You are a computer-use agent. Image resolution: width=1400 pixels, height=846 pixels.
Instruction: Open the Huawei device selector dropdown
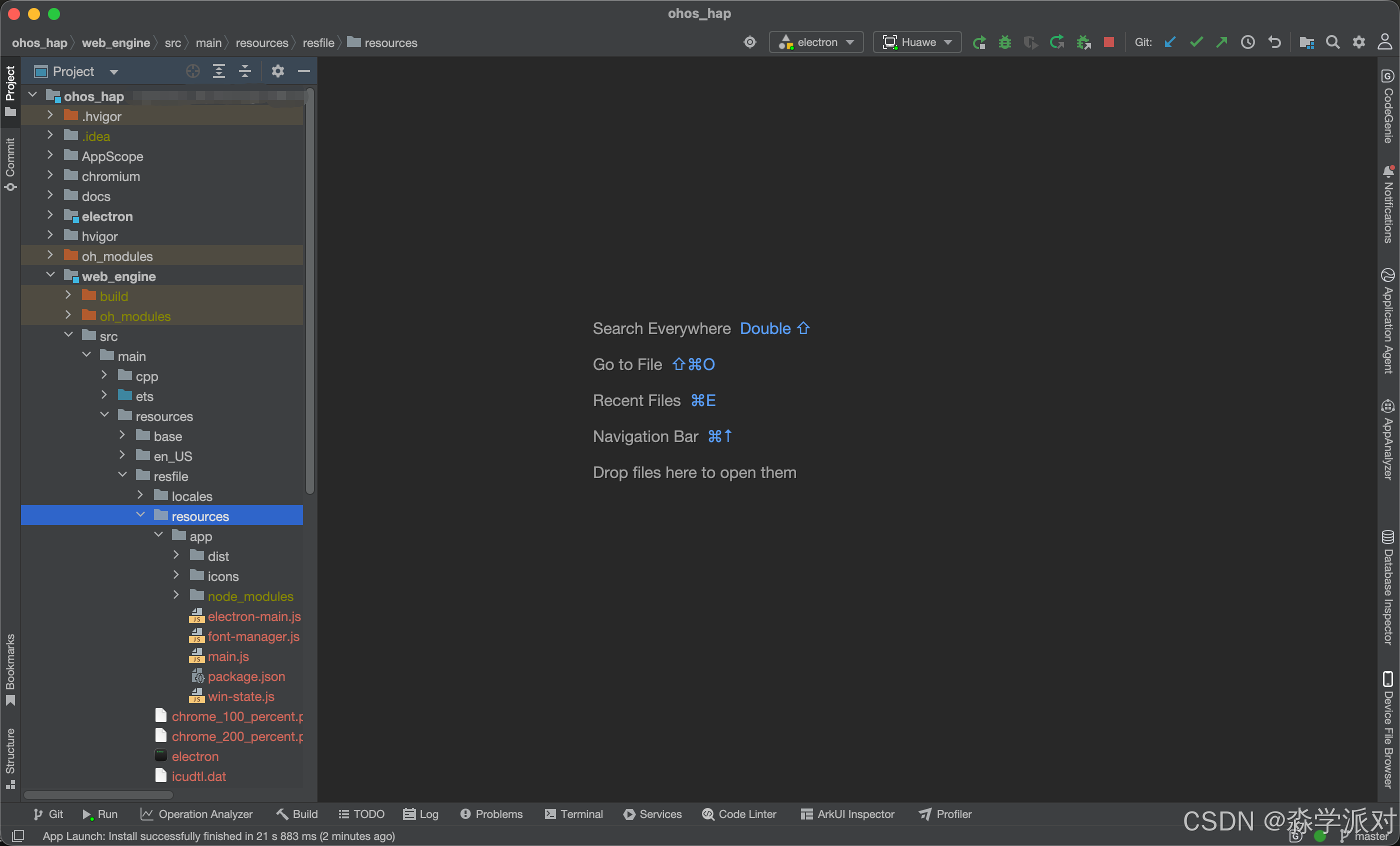coord(916,42)
